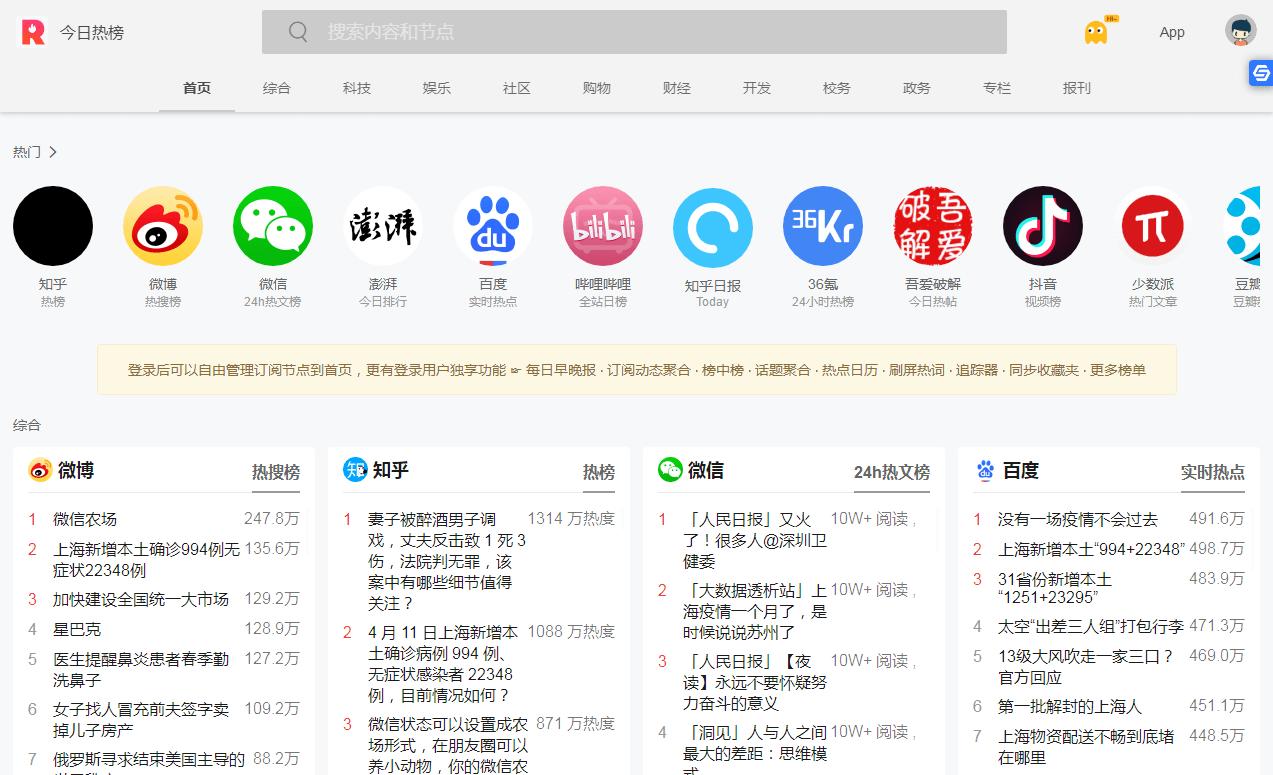
Task: Open the 热搜榜 link on 微博 card
Action: (276, 472)
